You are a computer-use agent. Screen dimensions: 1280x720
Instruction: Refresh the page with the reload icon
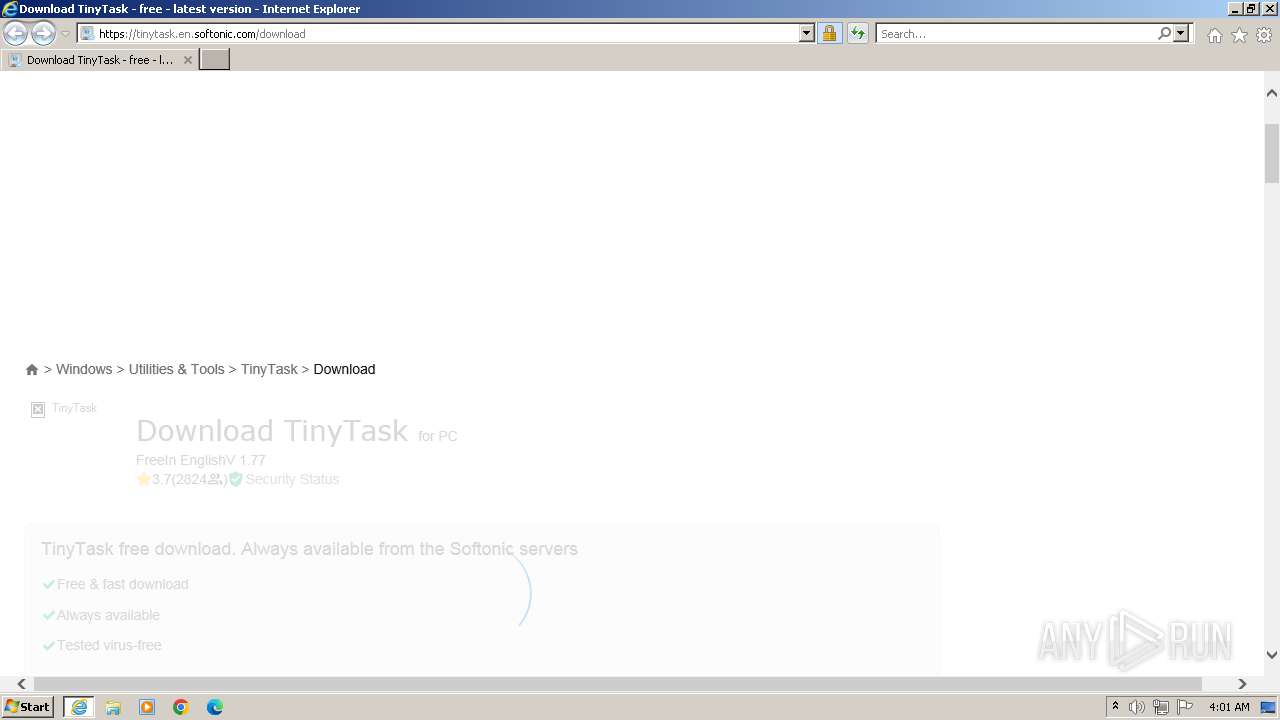(x=858, y=33)
